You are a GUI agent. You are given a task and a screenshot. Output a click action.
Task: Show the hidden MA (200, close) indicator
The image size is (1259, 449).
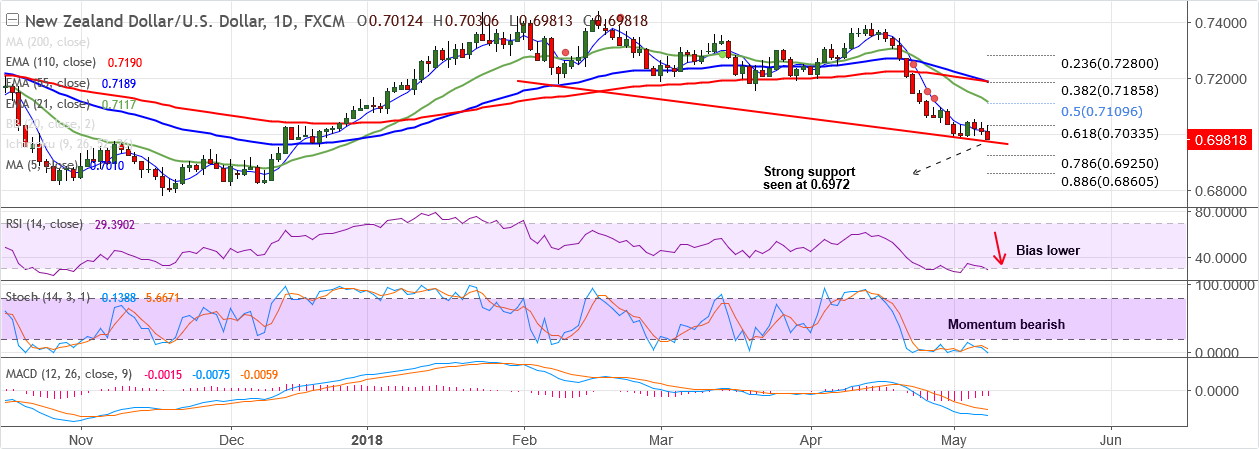[48, 42]
